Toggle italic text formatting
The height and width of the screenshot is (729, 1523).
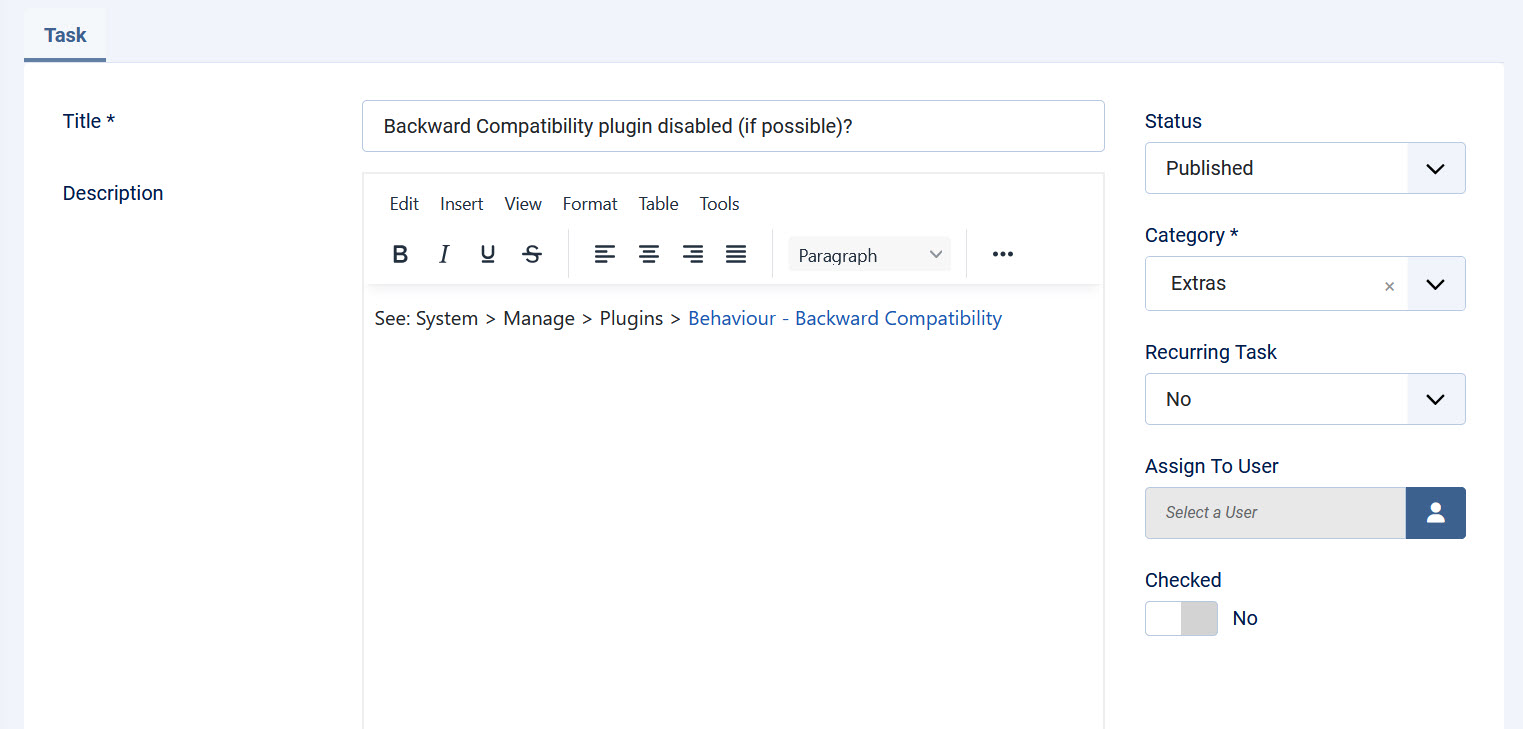click(x=444, y=254)
